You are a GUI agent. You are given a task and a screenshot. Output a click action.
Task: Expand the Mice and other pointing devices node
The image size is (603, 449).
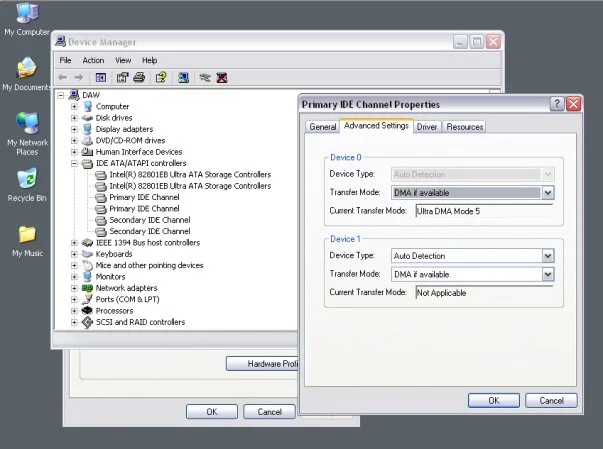pyautogui.click(x=74, y=265)
